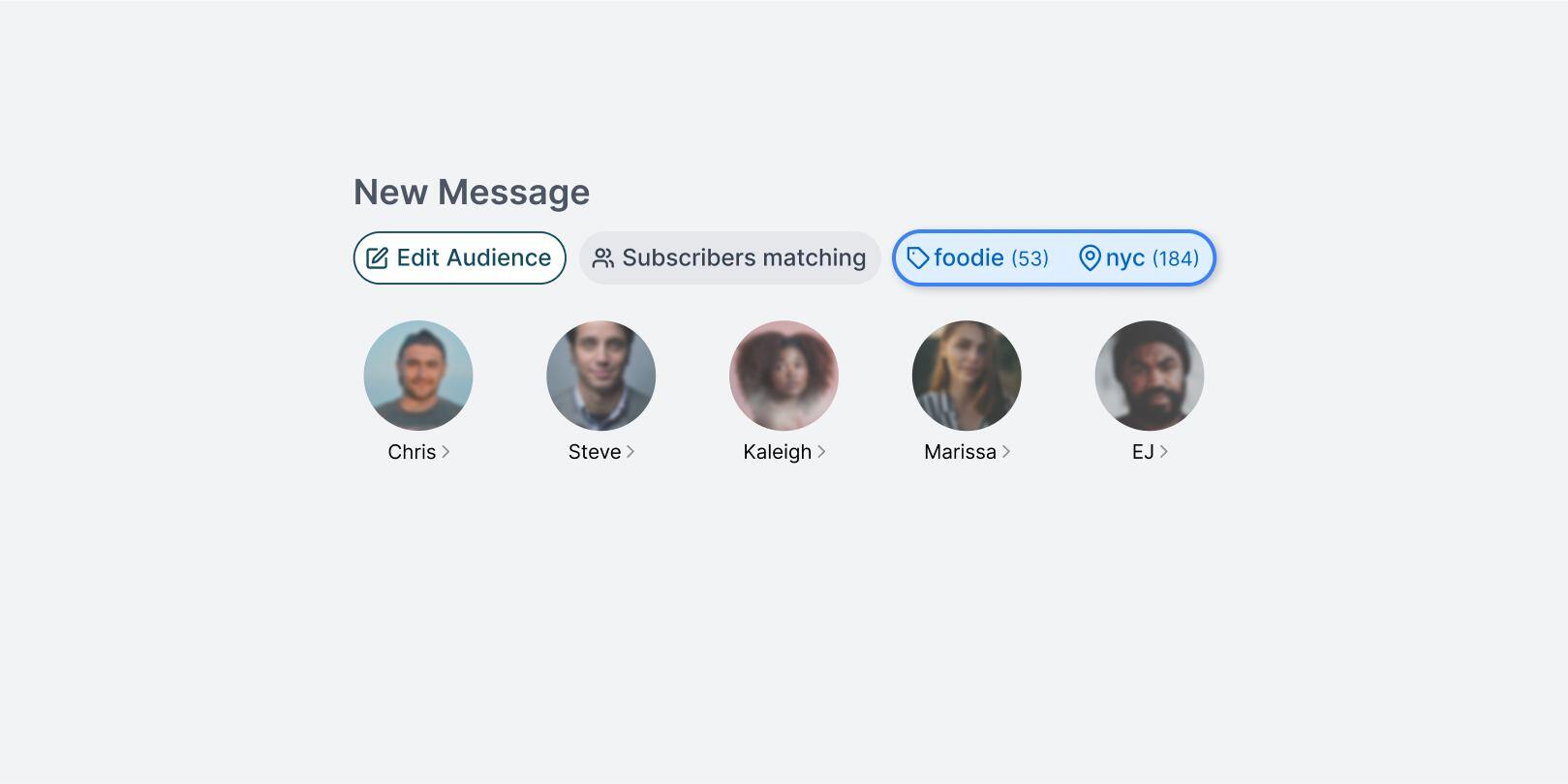Expand EJ's subscriber entry
The image size is (1568, 784).
(x=1164, y=452)
